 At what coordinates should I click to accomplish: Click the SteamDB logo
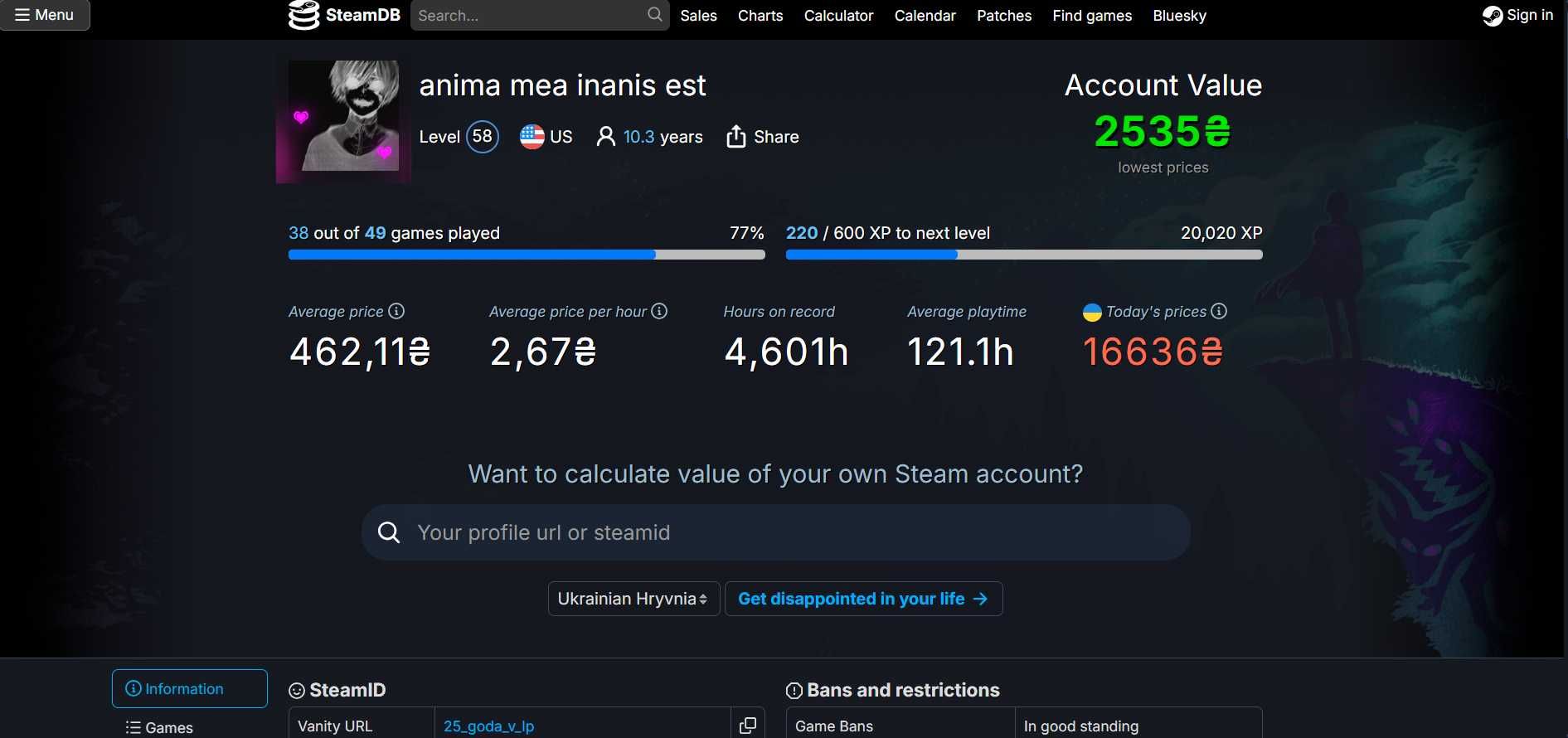click(344, 15)
